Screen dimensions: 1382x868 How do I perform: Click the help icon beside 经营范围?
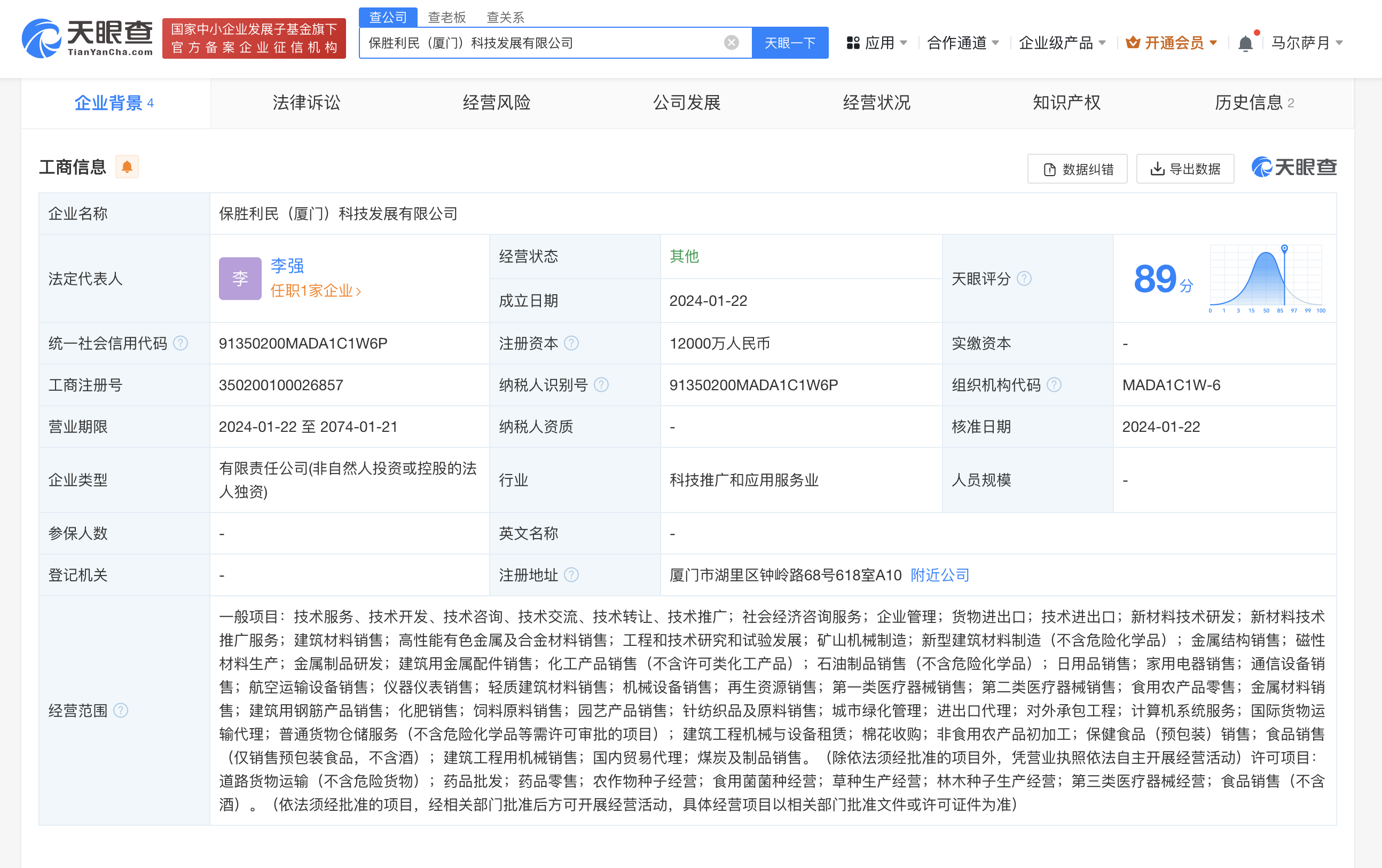[x=121, y=710]
